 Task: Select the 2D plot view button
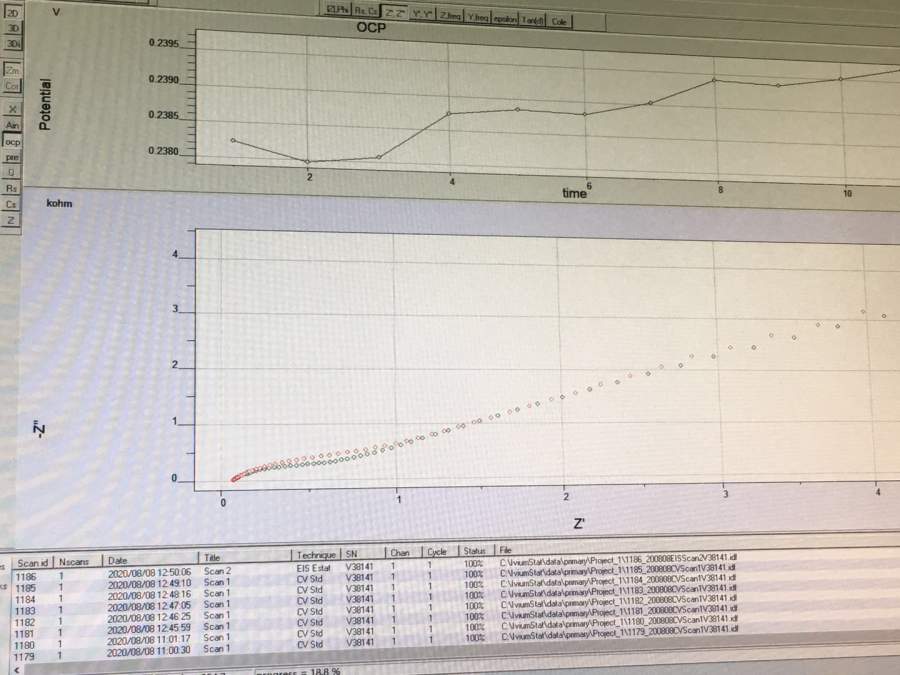[13, 13]
